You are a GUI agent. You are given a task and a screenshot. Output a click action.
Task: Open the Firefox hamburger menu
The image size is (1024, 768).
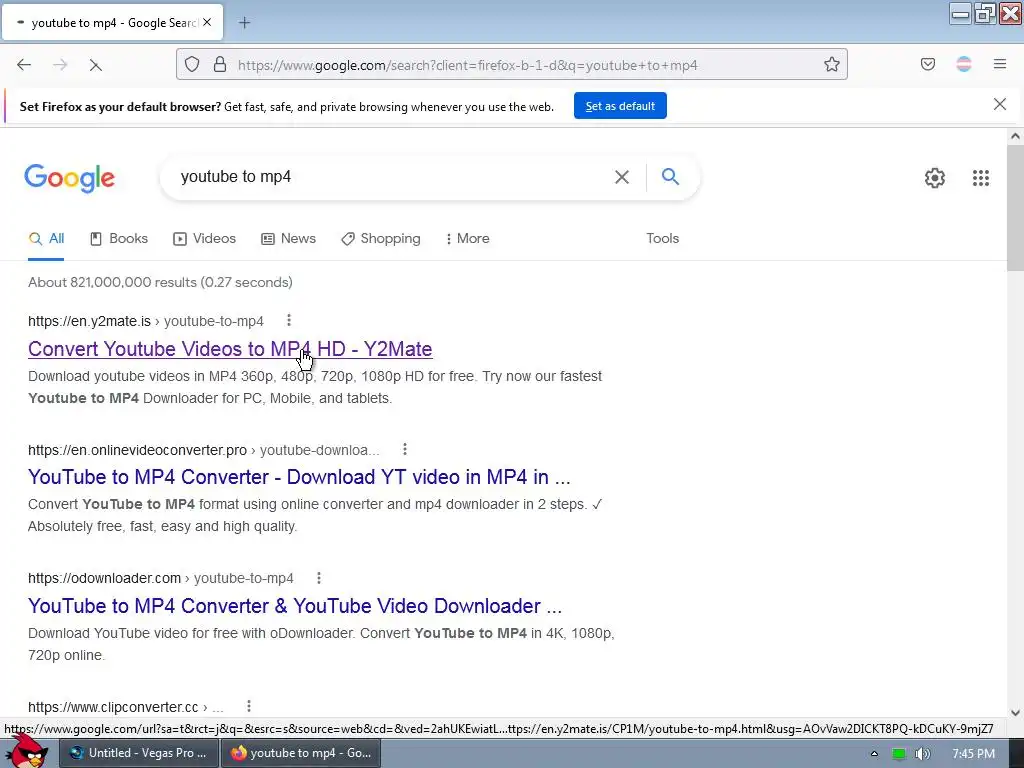click(999, 64)
